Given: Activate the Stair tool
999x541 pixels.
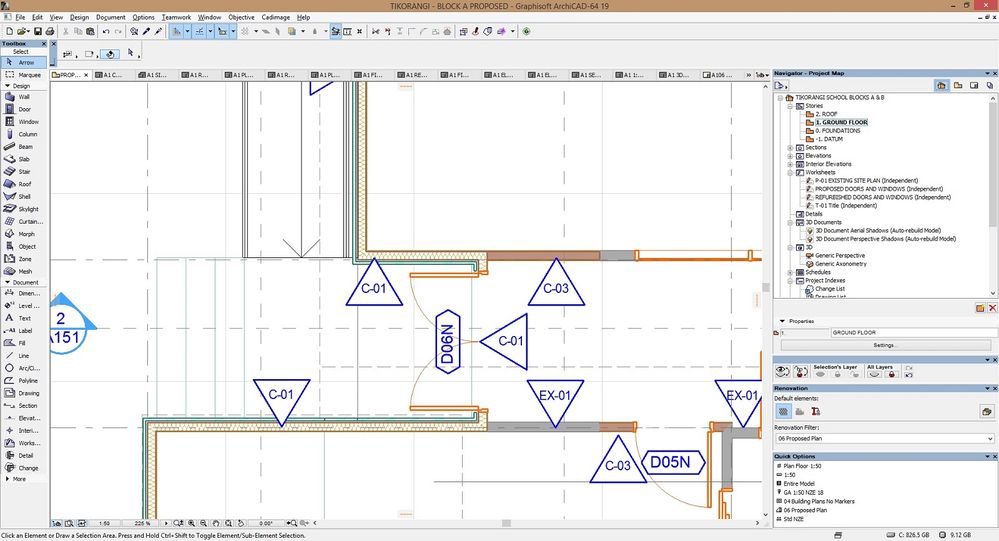Looking at the screenshot, I should pyautogui.click(x=24, y=171).
